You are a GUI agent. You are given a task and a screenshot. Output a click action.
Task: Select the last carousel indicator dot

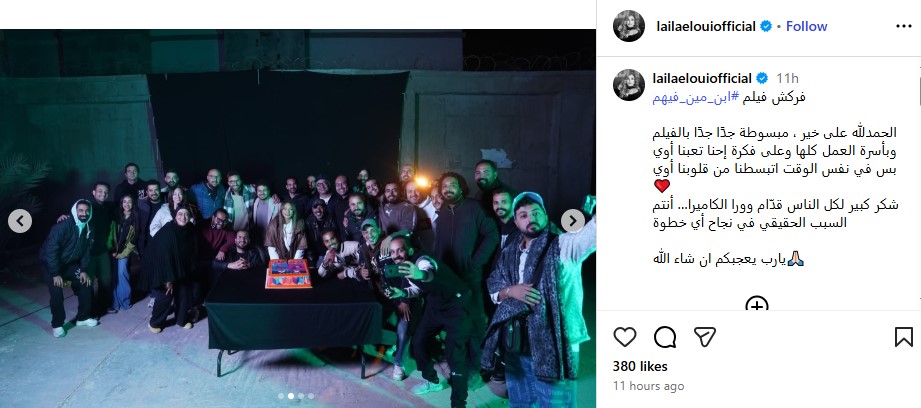coord(311,396)
